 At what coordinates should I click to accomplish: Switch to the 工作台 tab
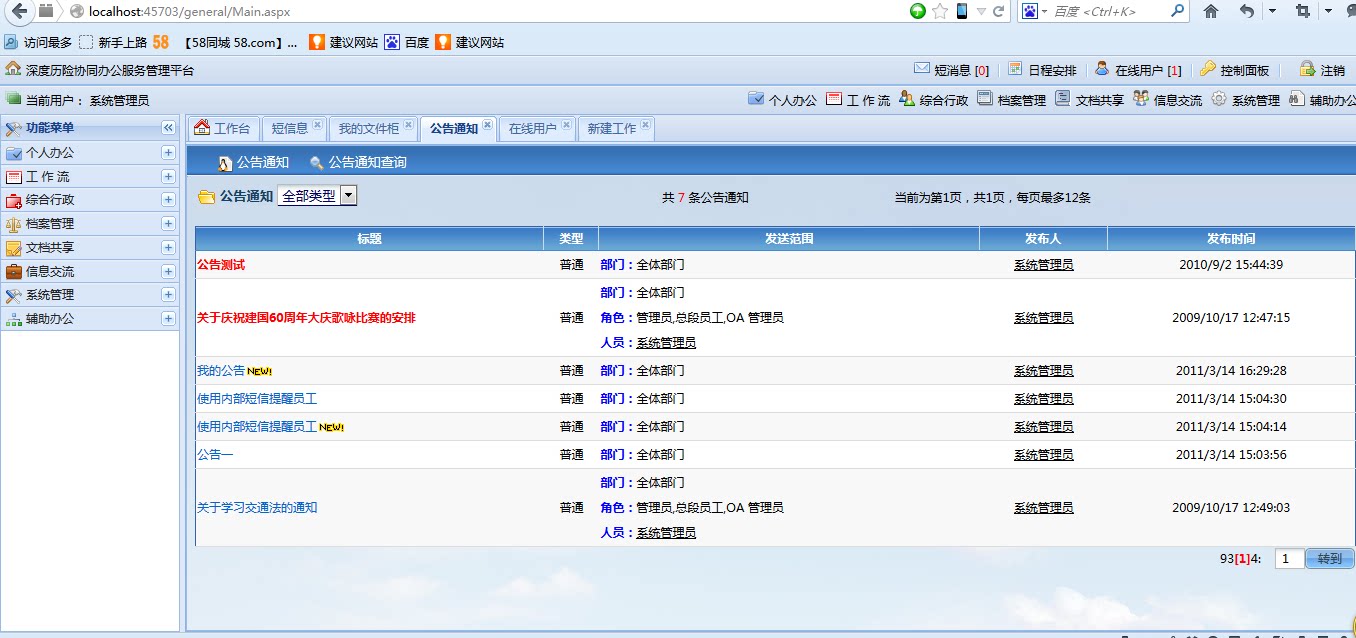222,127
